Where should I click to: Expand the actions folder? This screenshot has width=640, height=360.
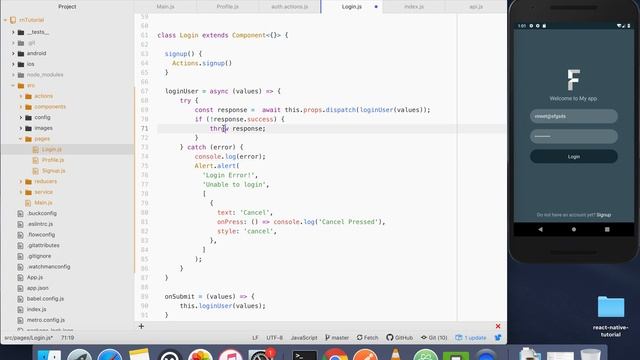[x=21, y=96]
